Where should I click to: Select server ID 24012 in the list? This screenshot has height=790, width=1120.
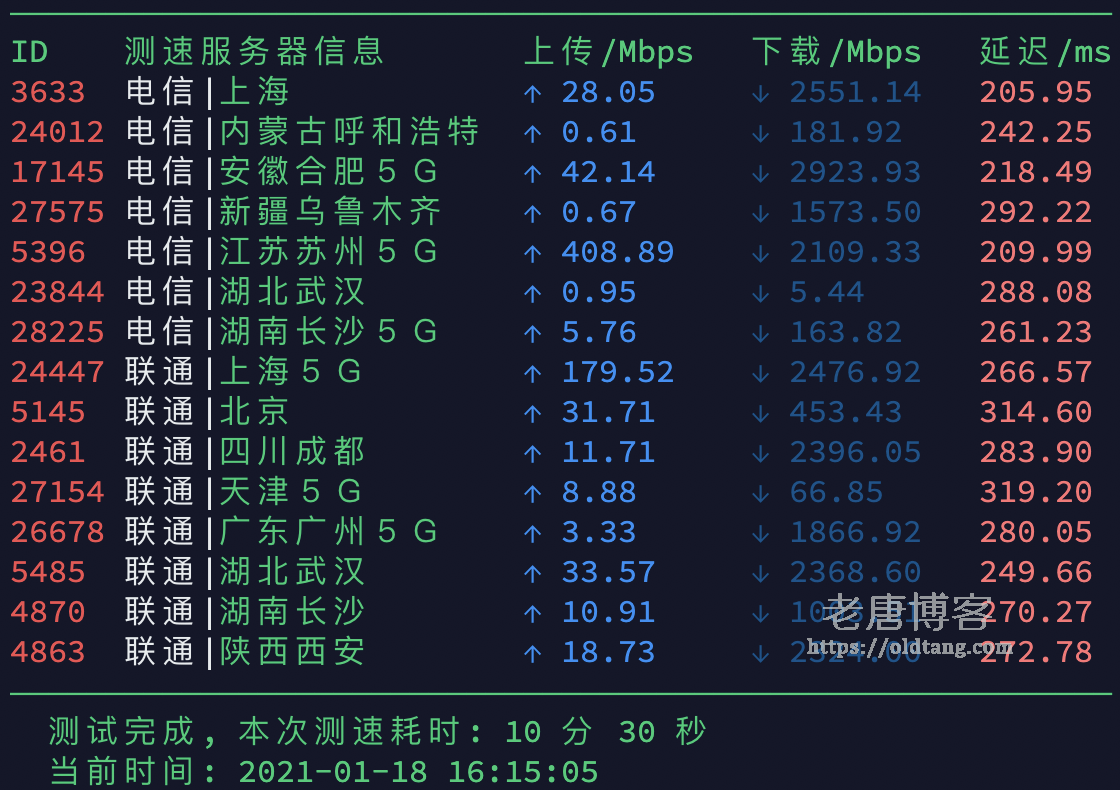[x=57, y=132]
